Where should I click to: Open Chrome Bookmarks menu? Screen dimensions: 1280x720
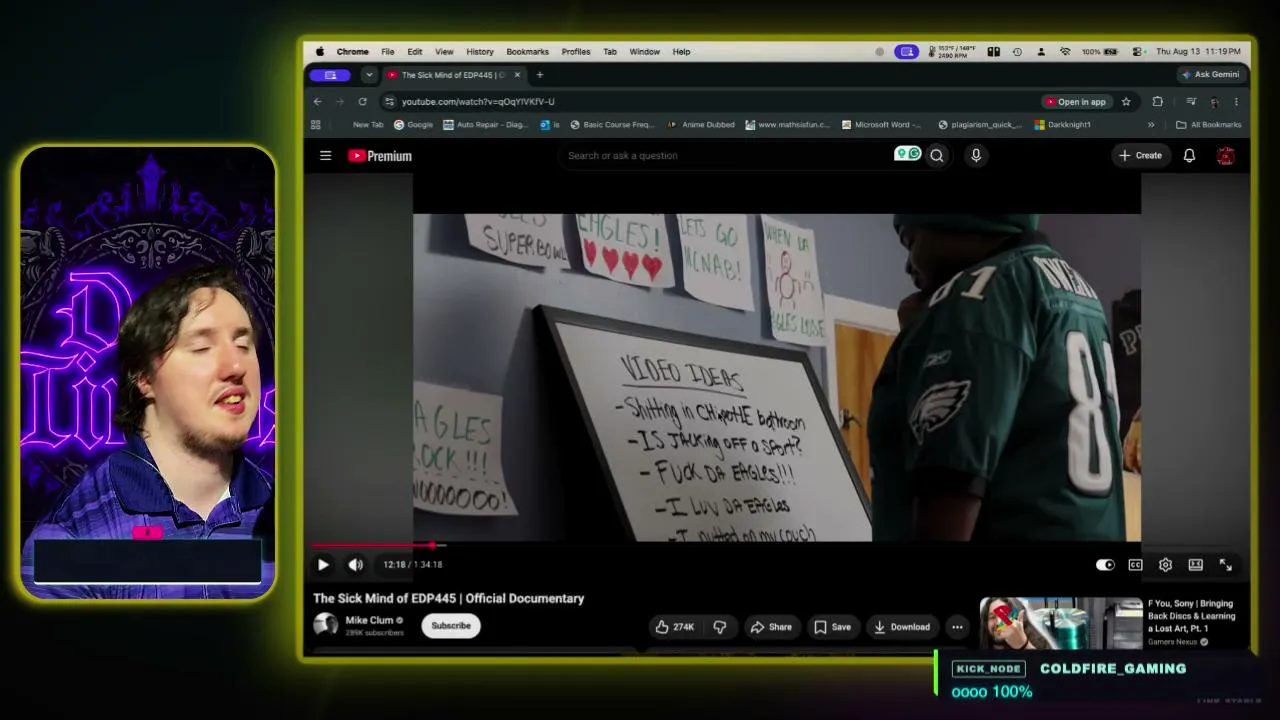point(527,52)
